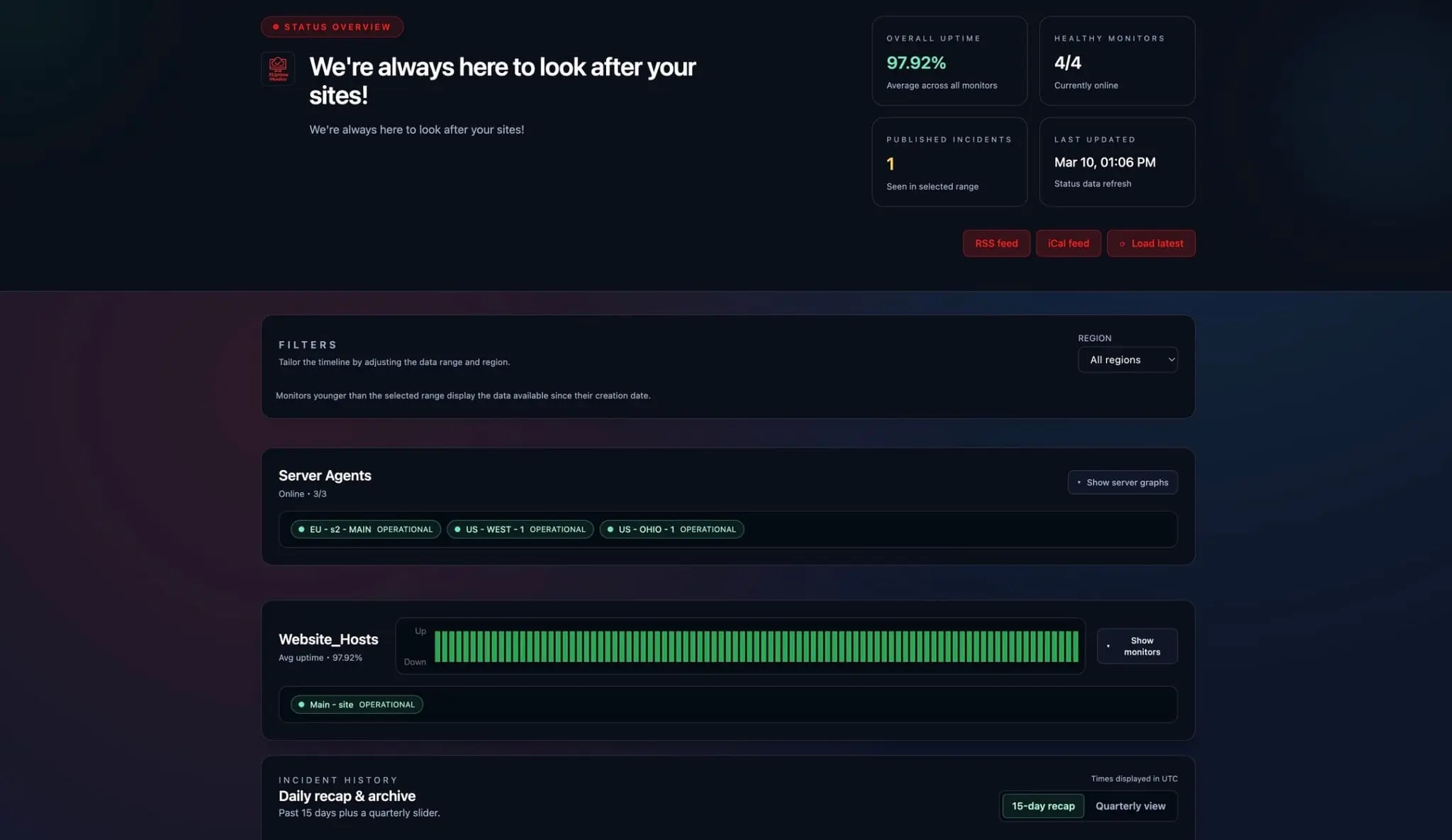Click the Times displayed in UTC note
Screen dimensions: 1452x840
[x=1134, y=778]
